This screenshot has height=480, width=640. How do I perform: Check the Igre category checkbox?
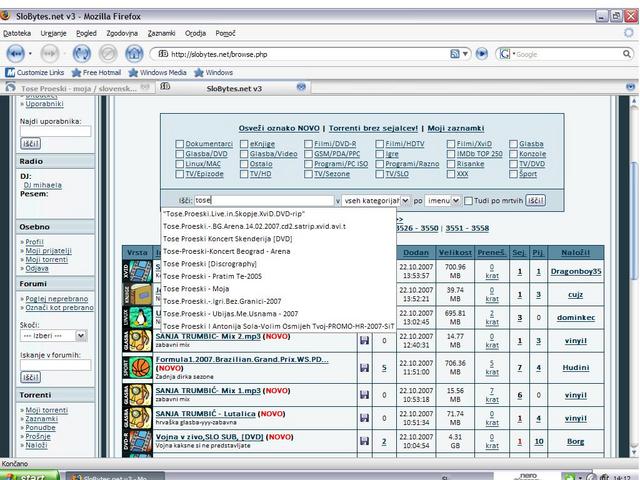[x=380, y=154]
